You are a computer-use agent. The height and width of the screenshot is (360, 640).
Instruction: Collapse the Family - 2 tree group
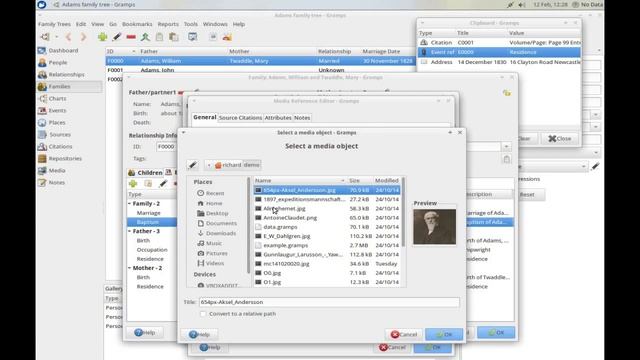click(x=129, y=203)
